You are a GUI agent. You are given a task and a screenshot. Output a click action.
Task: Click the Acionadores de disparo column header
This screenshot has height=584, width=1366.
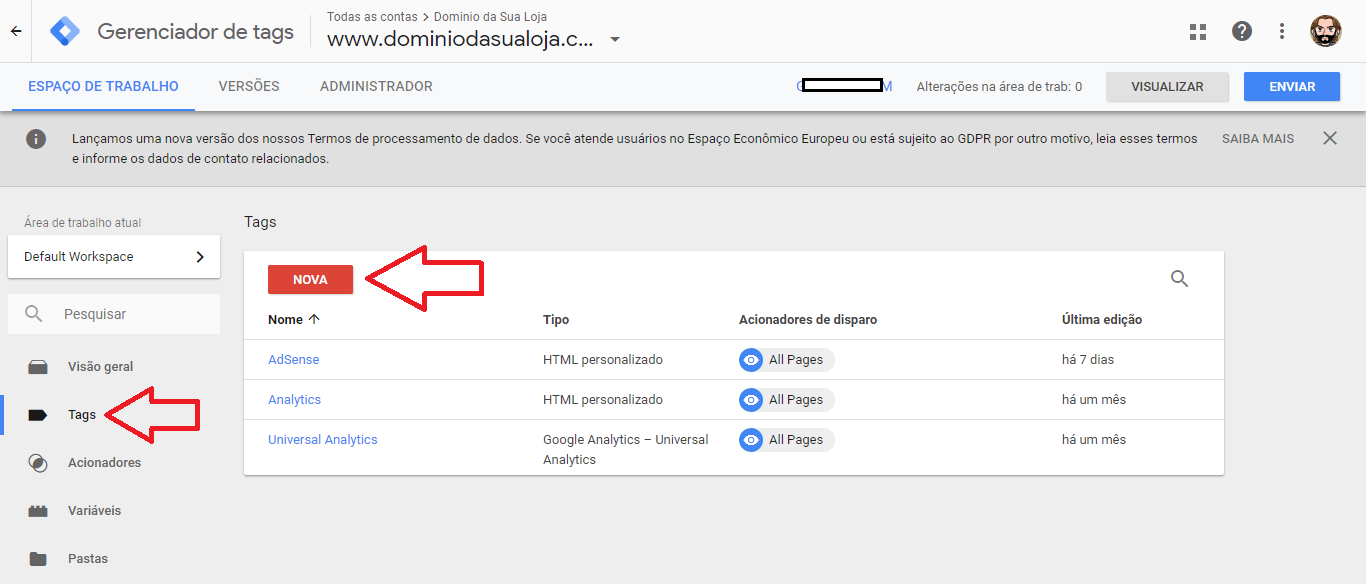808,320
